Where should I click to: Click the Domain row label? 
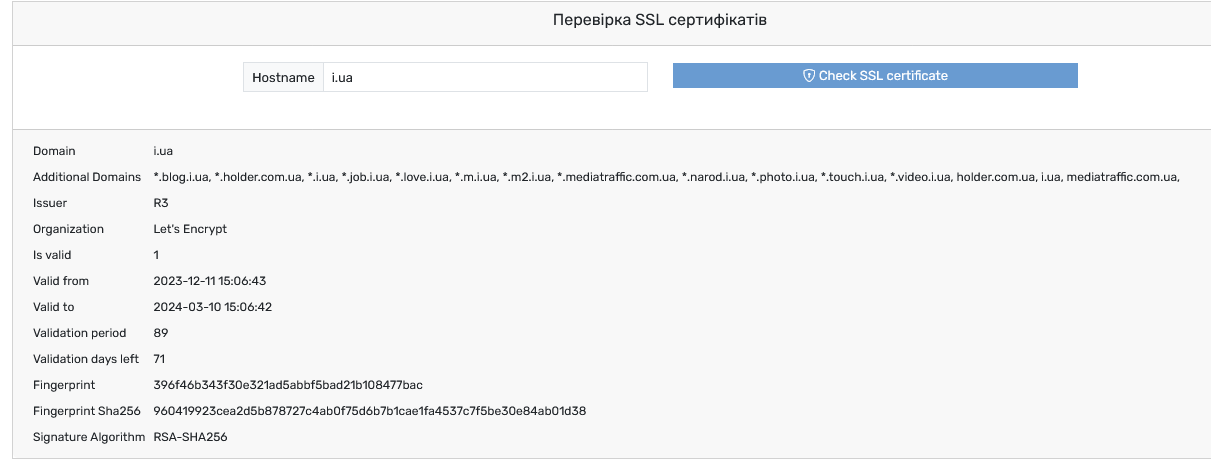54,151
